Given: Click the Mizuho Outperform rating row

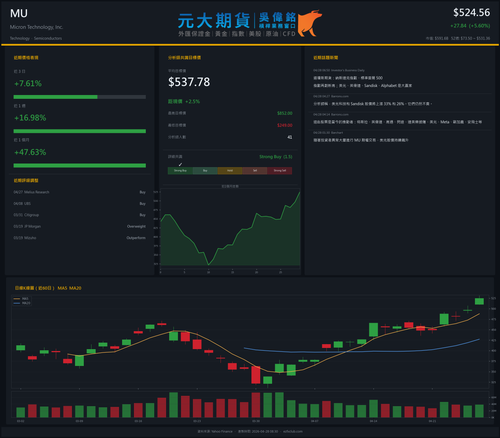Looking at the screenshot, I should [x=80, y=238].
